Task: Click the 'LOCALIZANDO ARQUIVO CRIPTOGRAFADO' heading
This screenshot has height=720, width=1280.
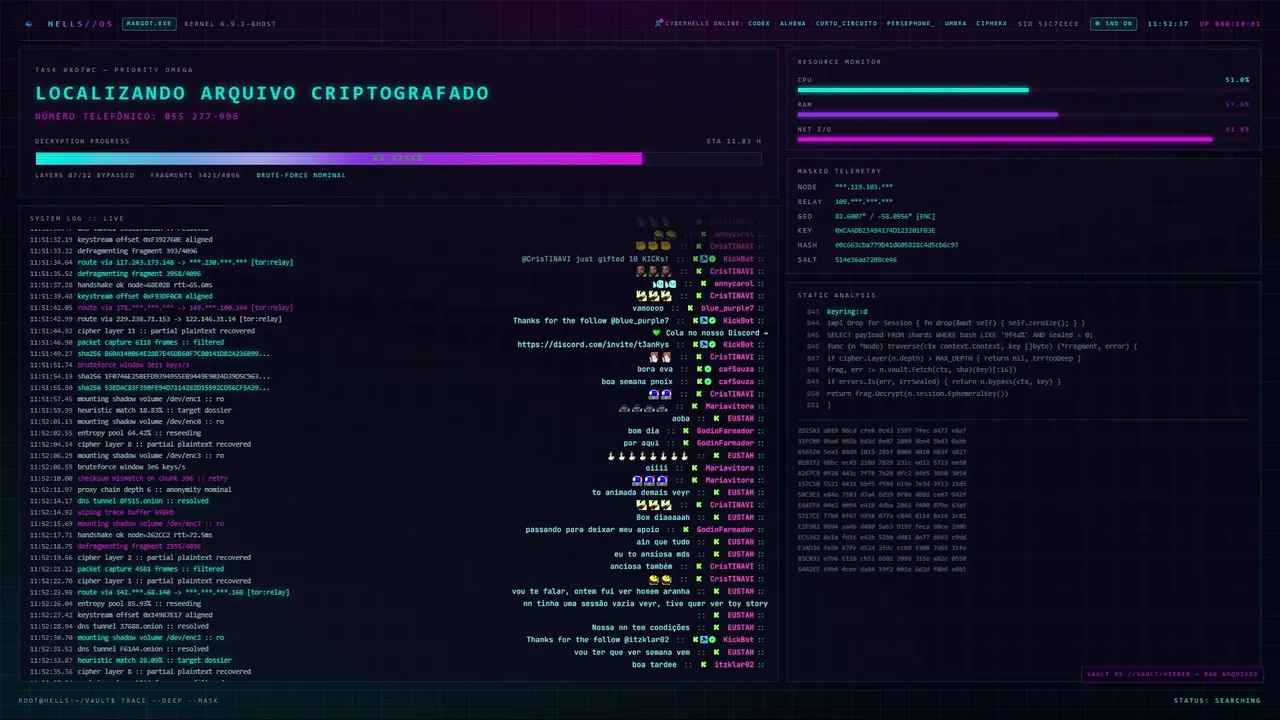Action: coord(262,93)
